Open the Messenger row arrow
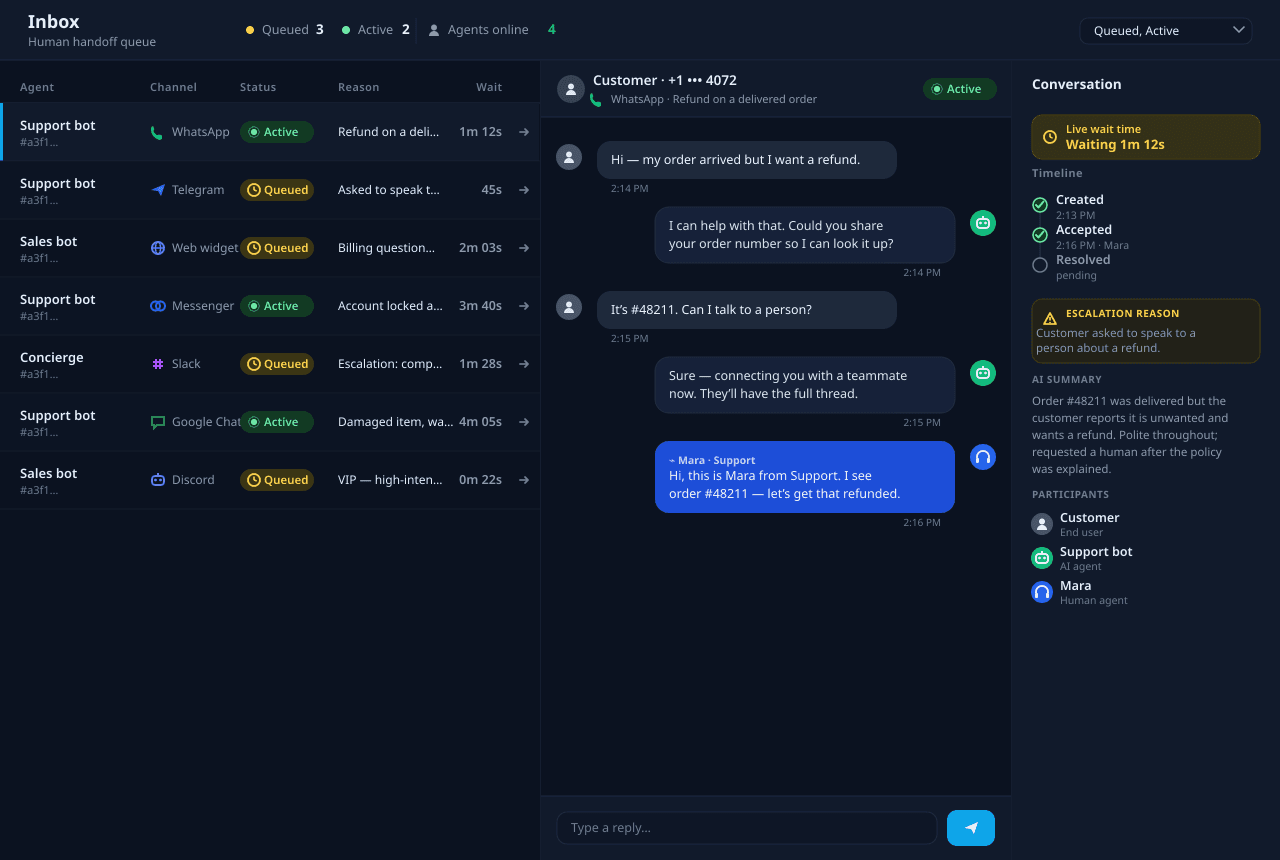Screen dimensions: 1280x860 523,306
